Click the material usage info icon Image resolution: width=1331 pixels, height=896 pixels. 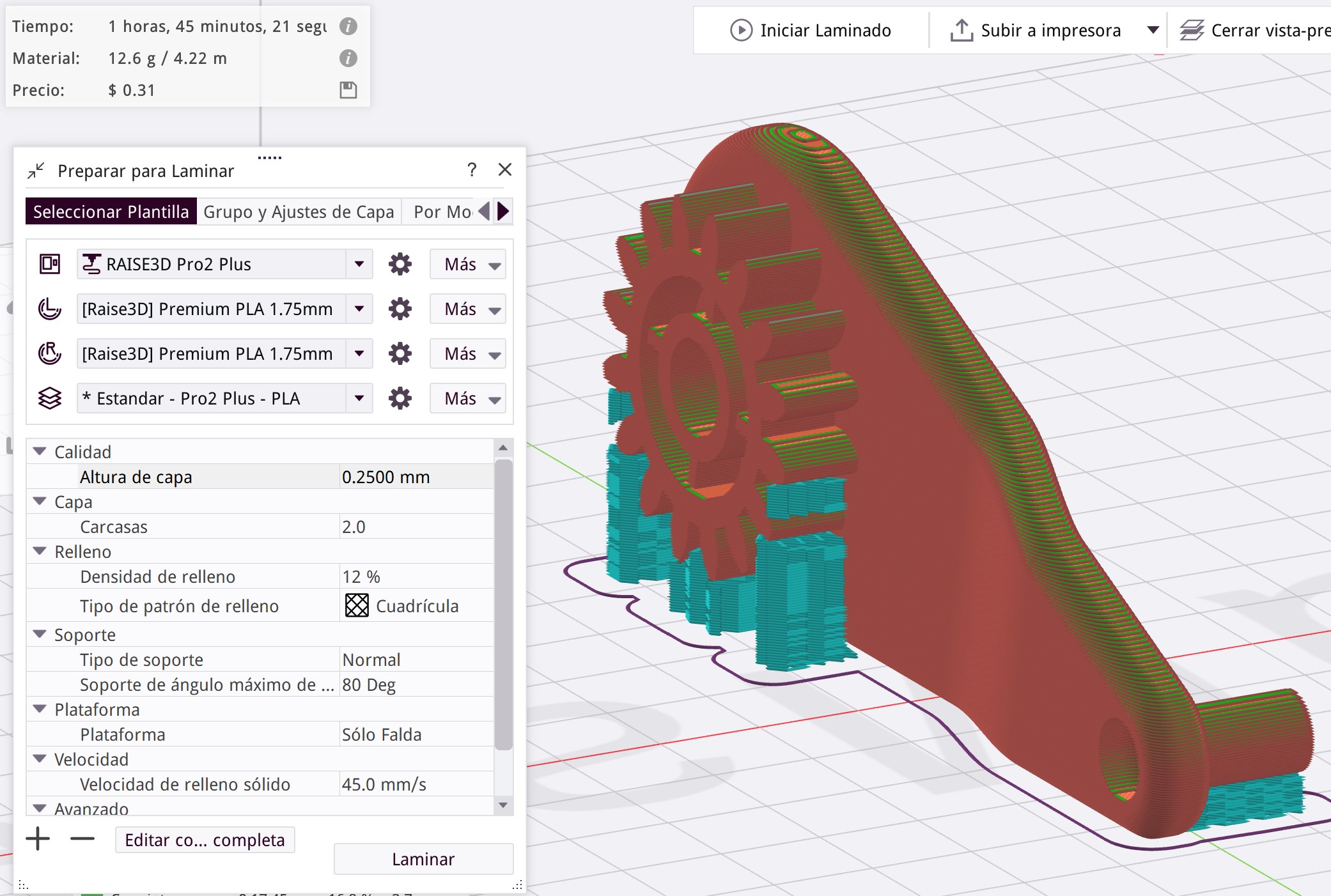348,58
